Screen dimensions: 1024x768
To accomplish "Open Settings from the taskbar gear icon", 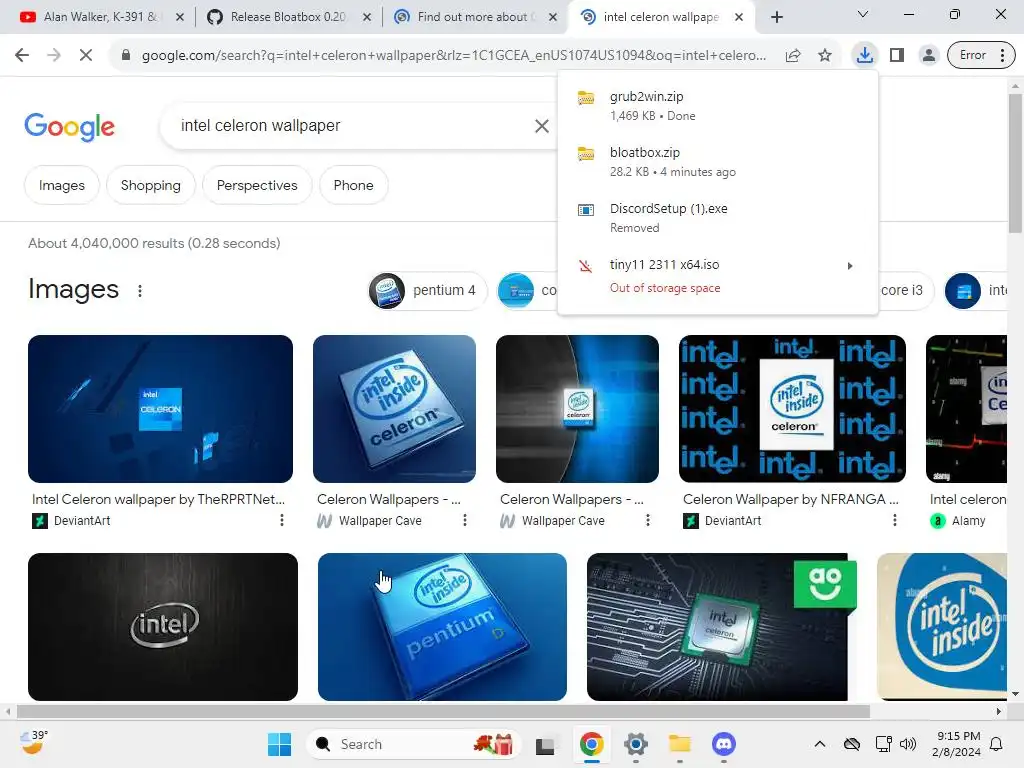I will point(635,744).
